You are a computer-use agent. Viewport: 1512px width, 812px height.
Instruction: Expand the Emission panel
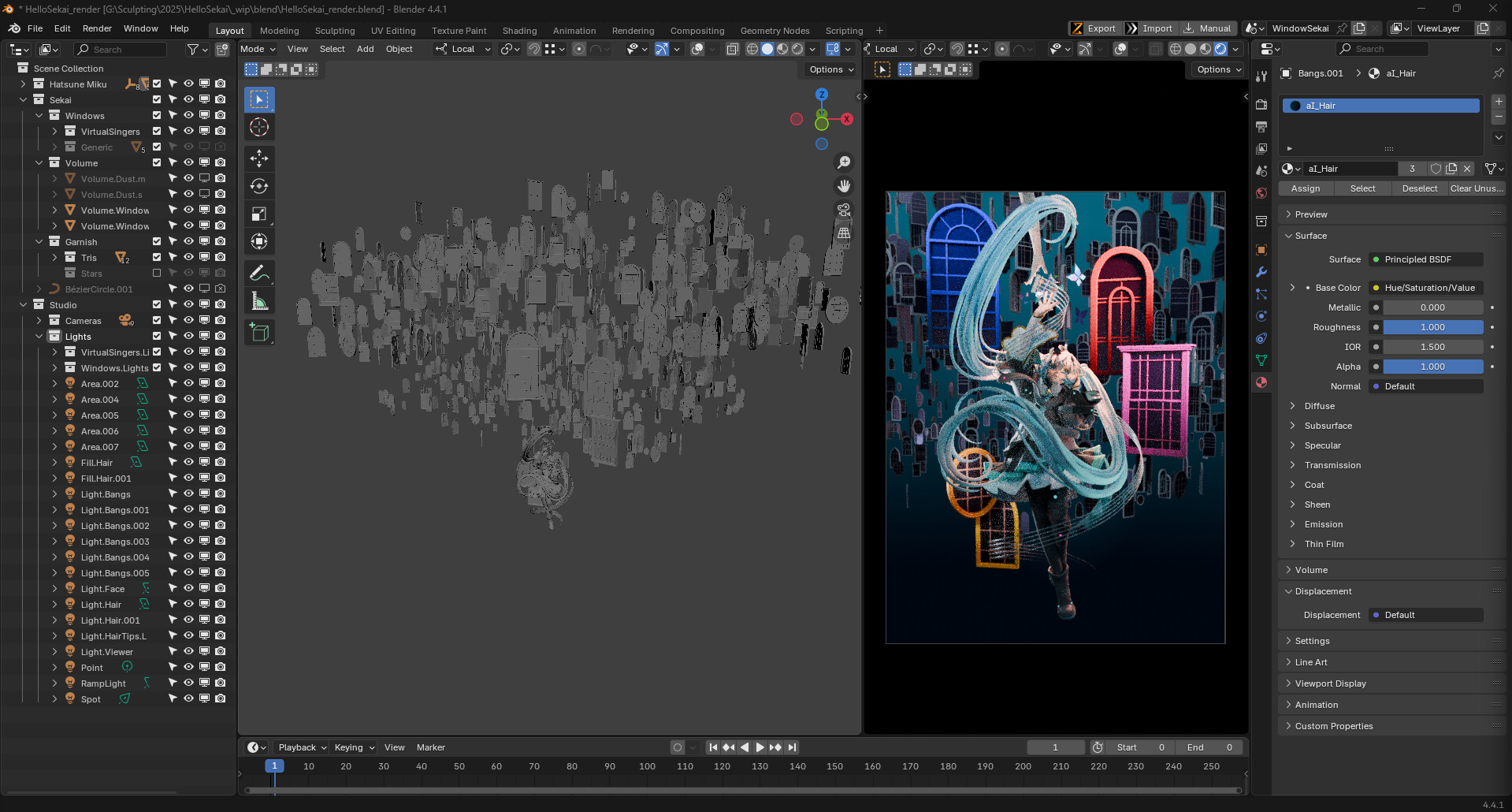tap(1323, 524)
